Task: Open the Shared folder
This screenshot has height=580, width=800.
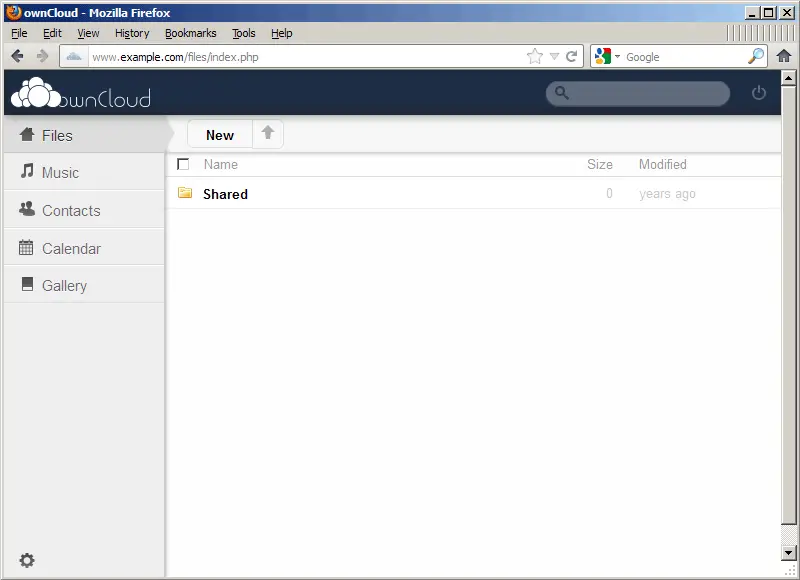Action: coord(225,194)
